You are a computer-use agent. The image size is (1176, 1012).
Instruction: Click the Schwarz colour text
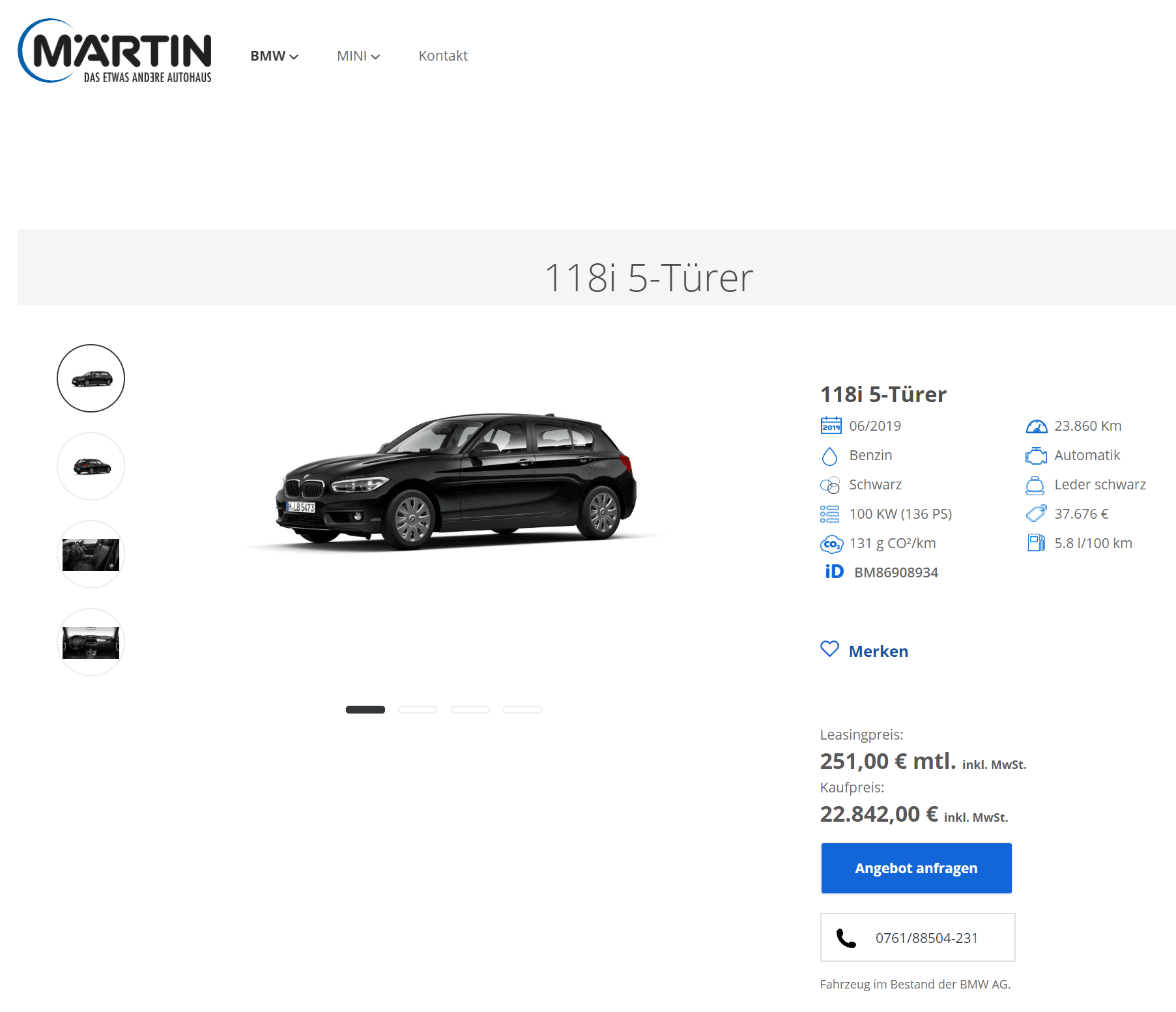[x=876, y=485]
